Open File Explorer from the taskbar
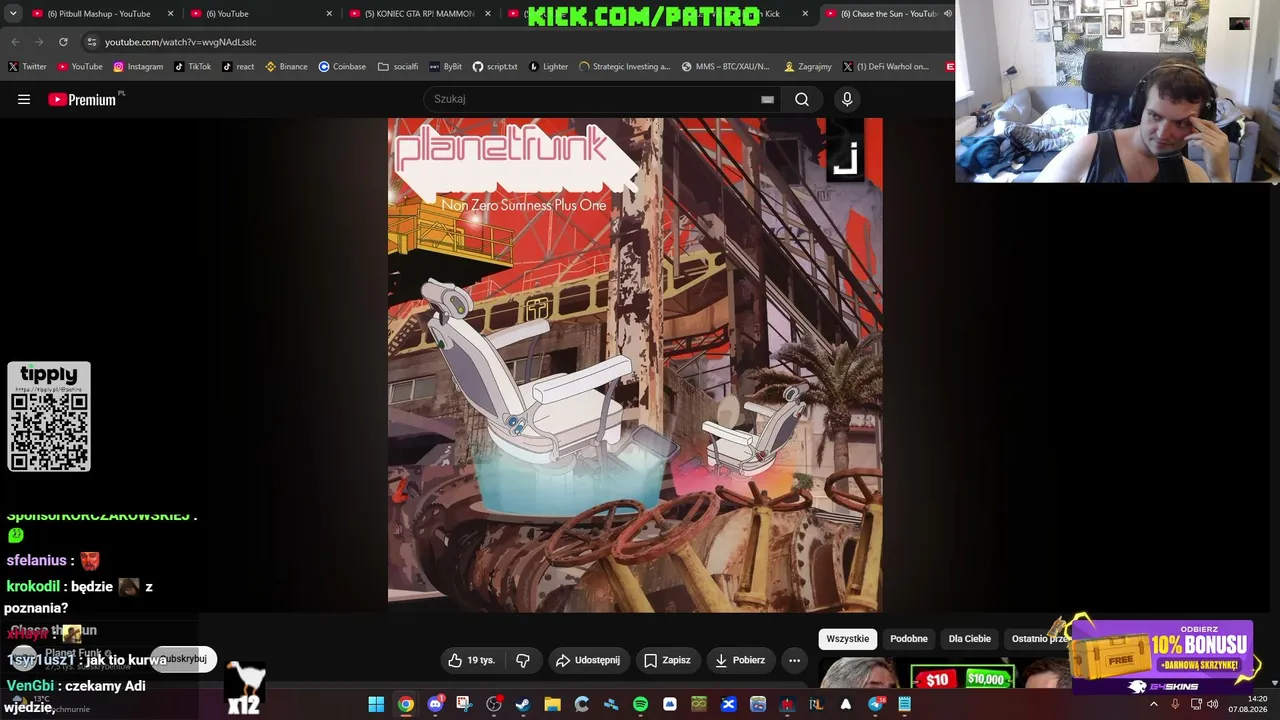The height and width of the screenshot is (720, 1280). pyautogui.click(x=552, y=704)
